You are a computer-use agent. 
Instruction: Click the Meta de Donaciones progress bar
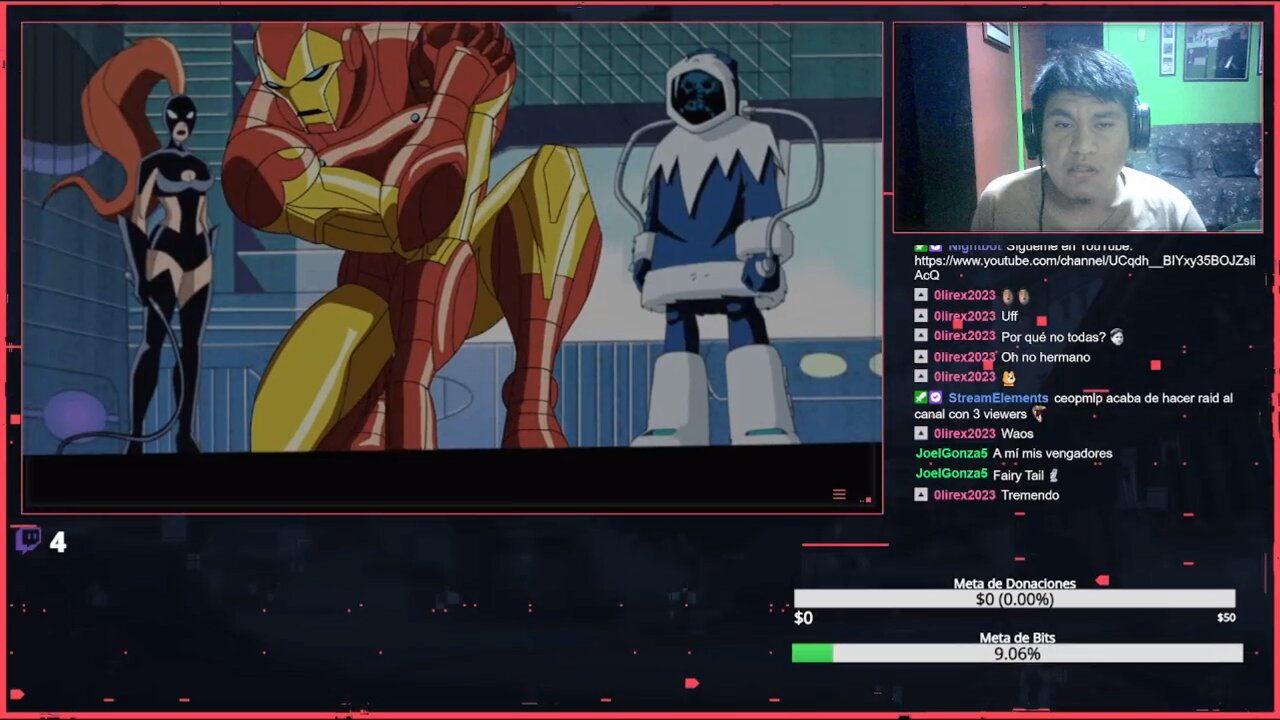1014,599
